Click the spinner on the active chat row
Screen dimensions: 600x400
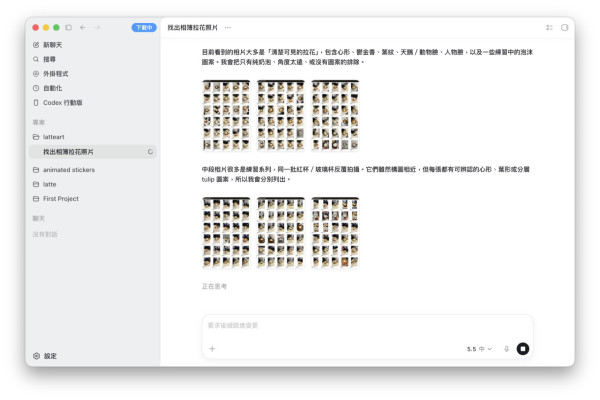[150, 152]
